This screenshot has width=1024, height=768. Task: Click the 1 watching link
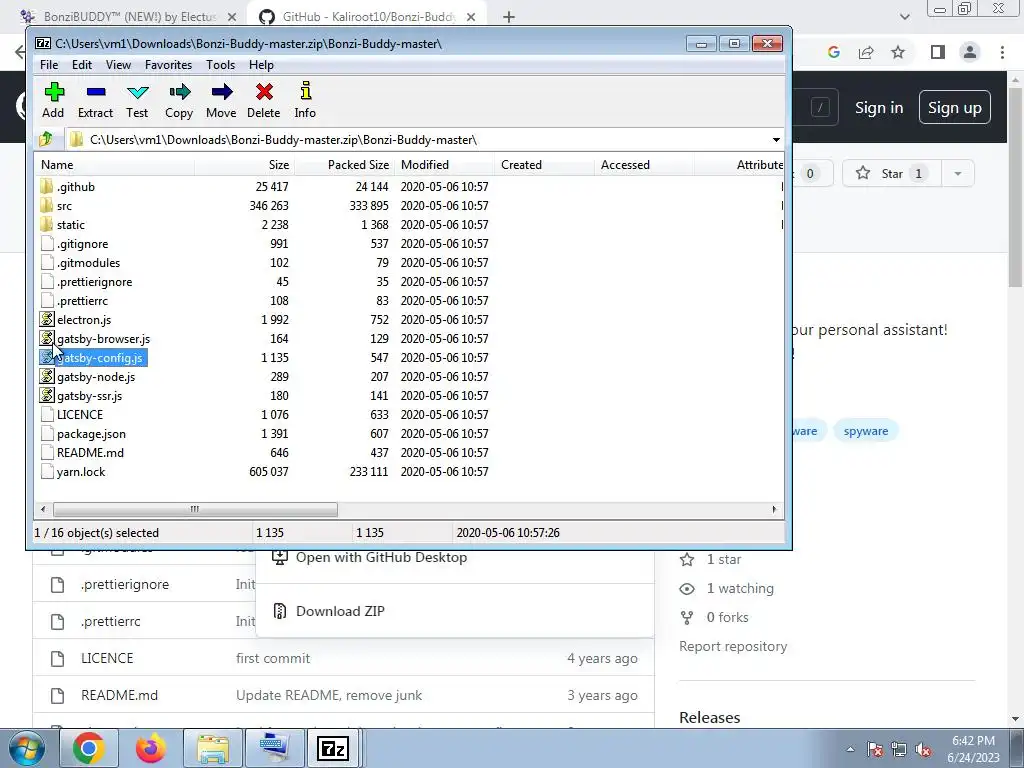tap(740, 588)
